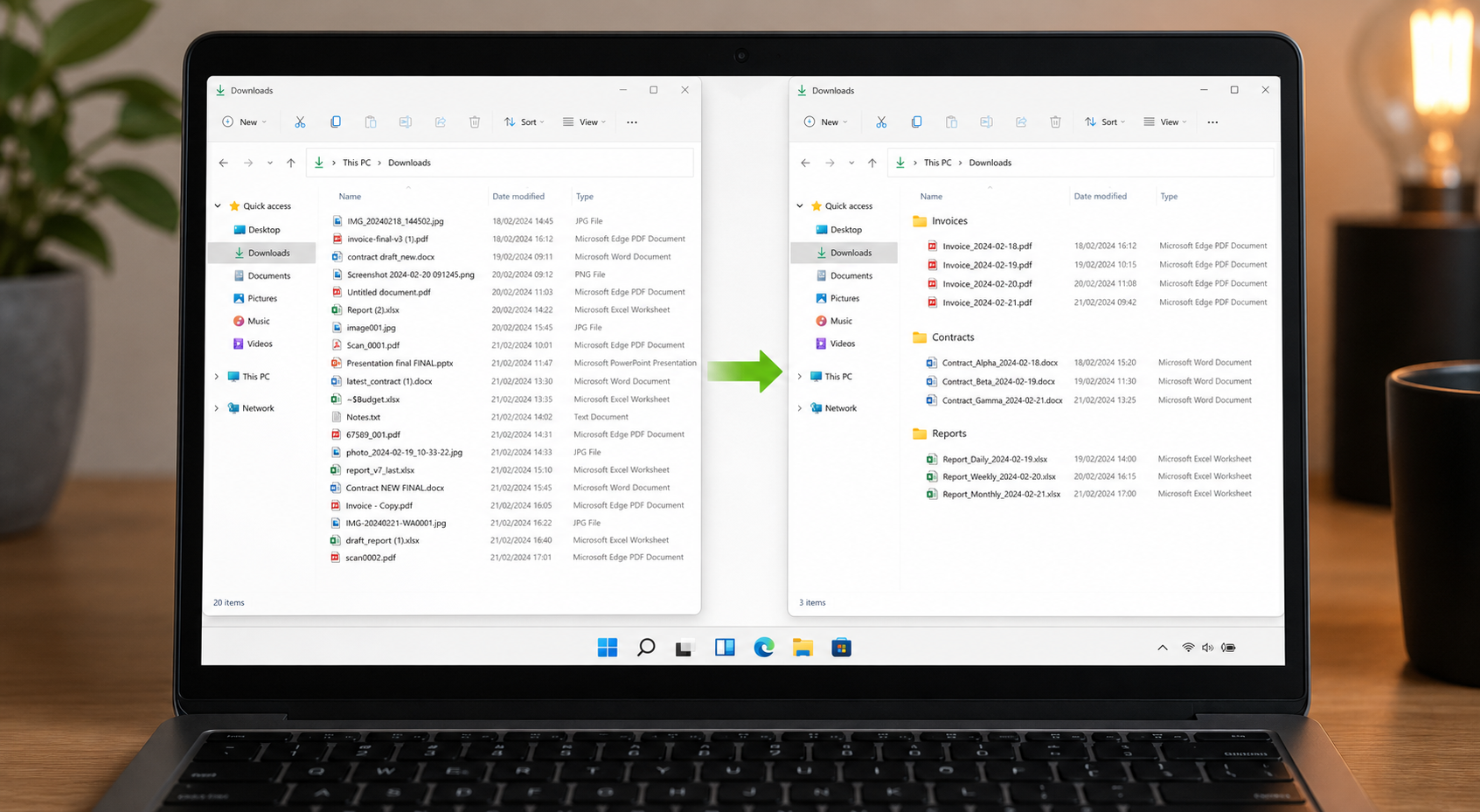Click Rename icon in right window toolbar
1480x812 pixels.
[x=986, y=122]
